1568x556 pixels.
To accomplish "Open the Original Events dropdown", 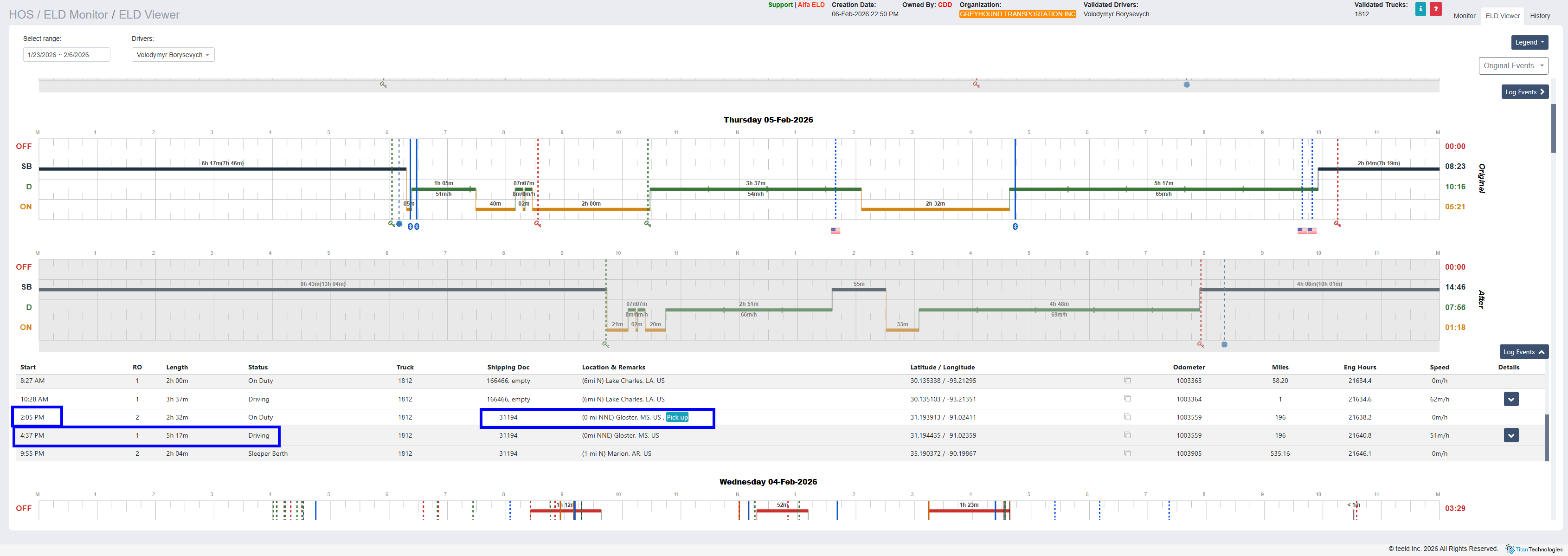I will click(1513, 66).
